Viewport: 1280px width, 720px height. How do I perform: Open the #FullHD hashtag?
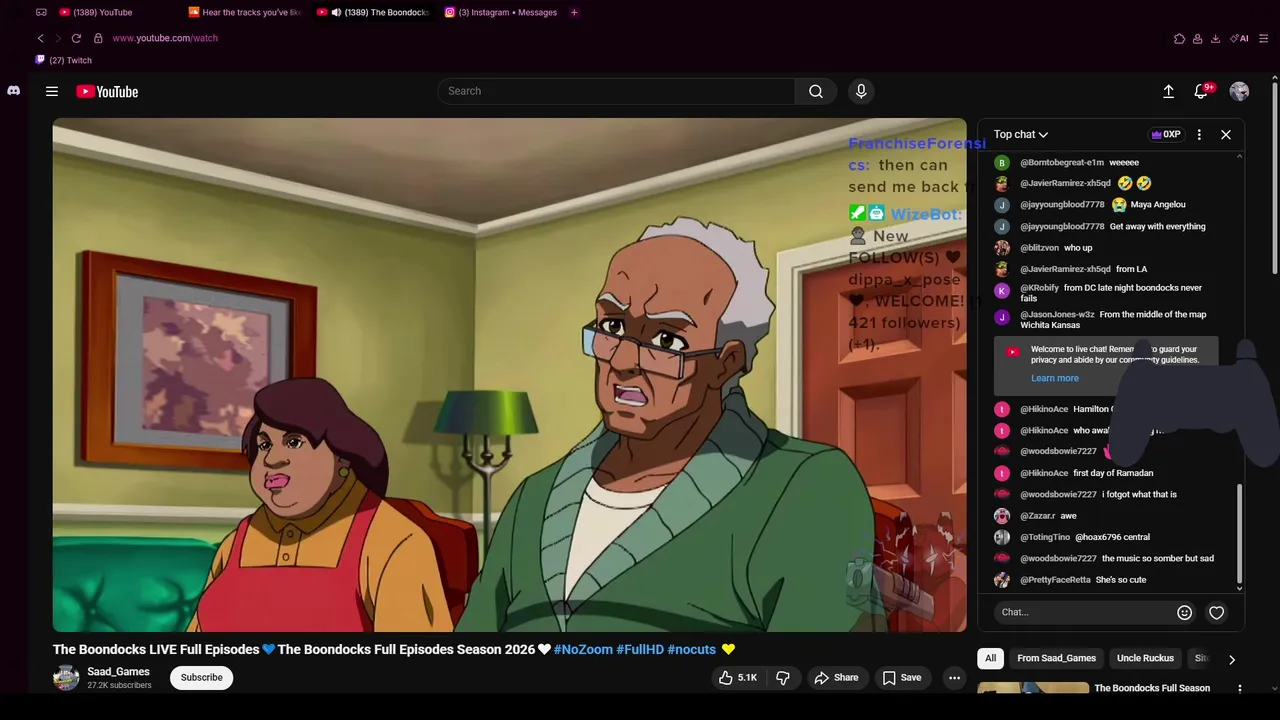[x=640, y=649]
